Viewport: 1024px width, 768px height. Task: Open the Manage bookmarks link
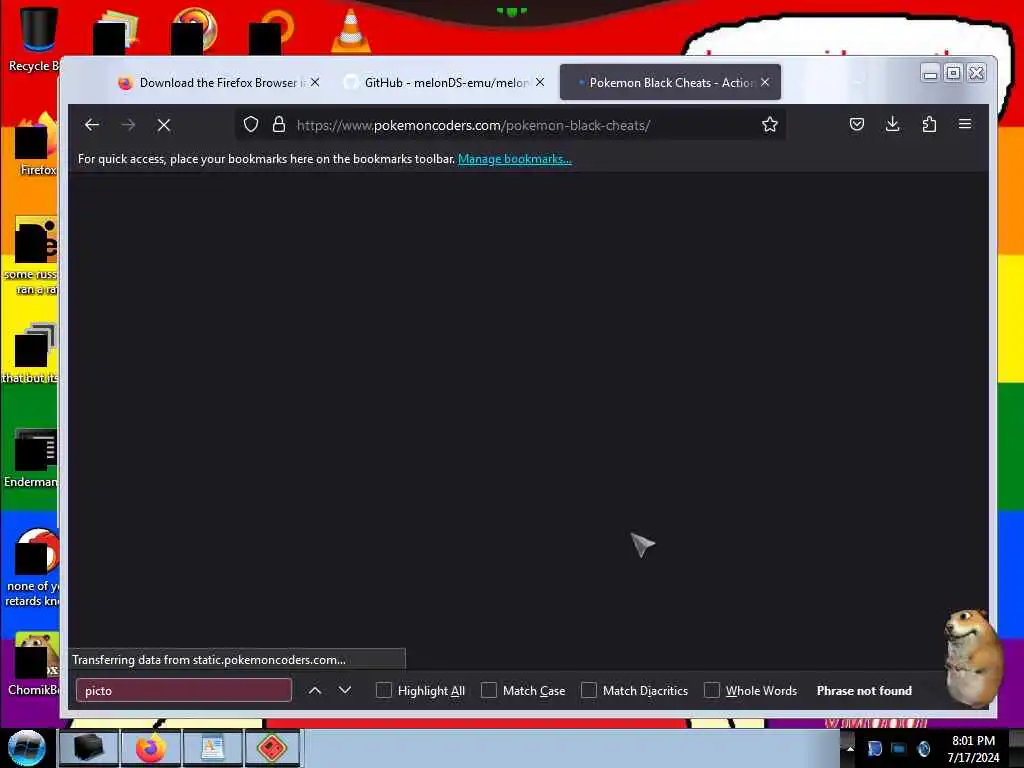pos(515,159)
